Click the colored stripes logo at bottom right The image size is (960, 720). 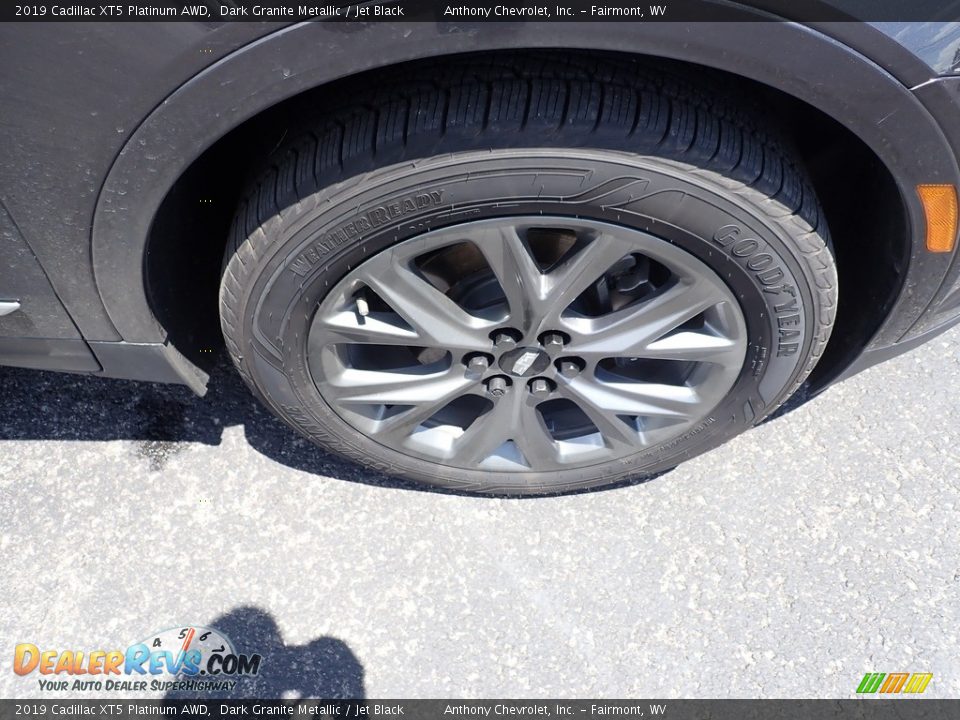tap(894, 683)
